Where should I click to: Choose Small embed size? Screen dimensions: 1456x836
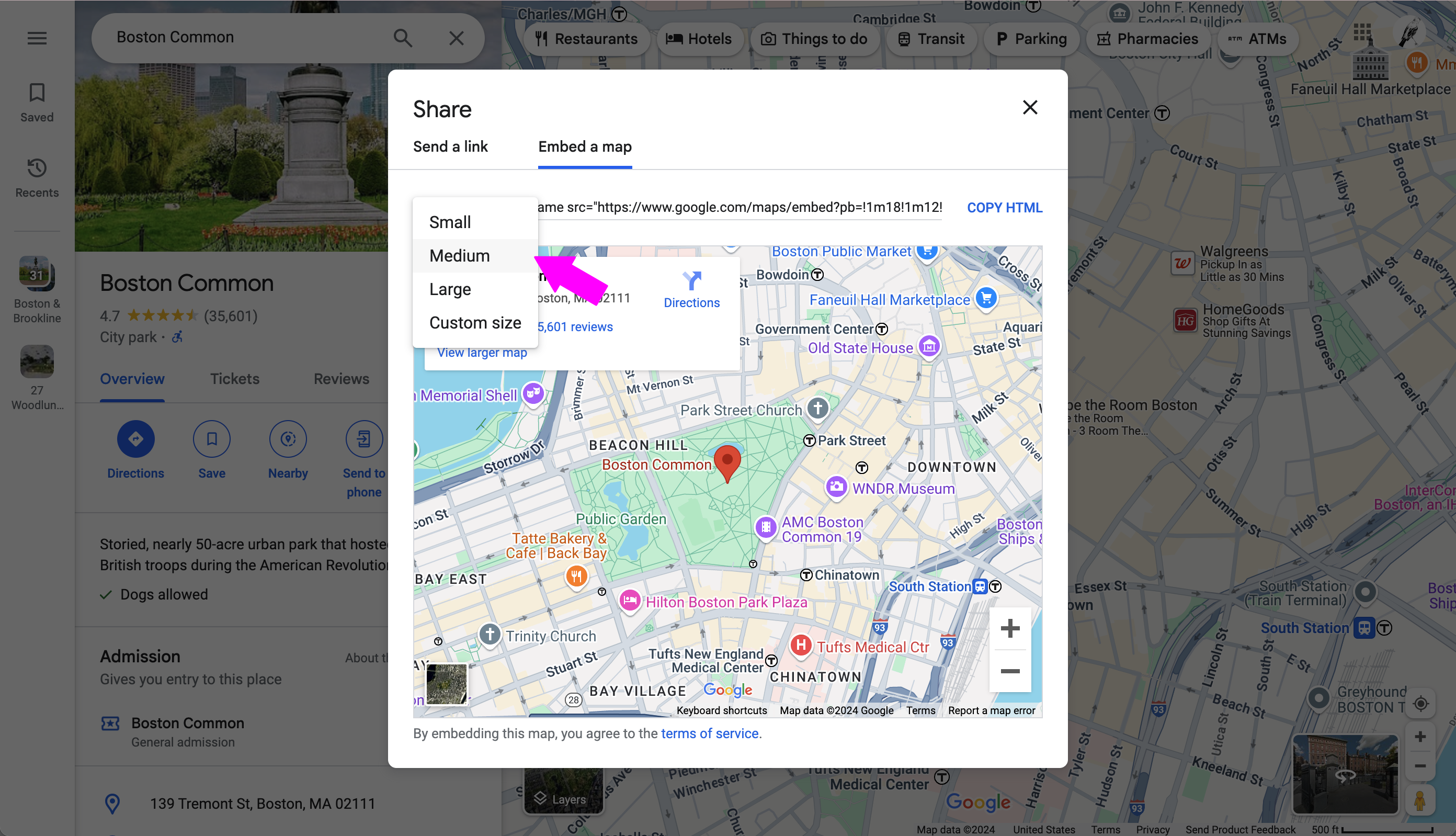pos(475,222)
